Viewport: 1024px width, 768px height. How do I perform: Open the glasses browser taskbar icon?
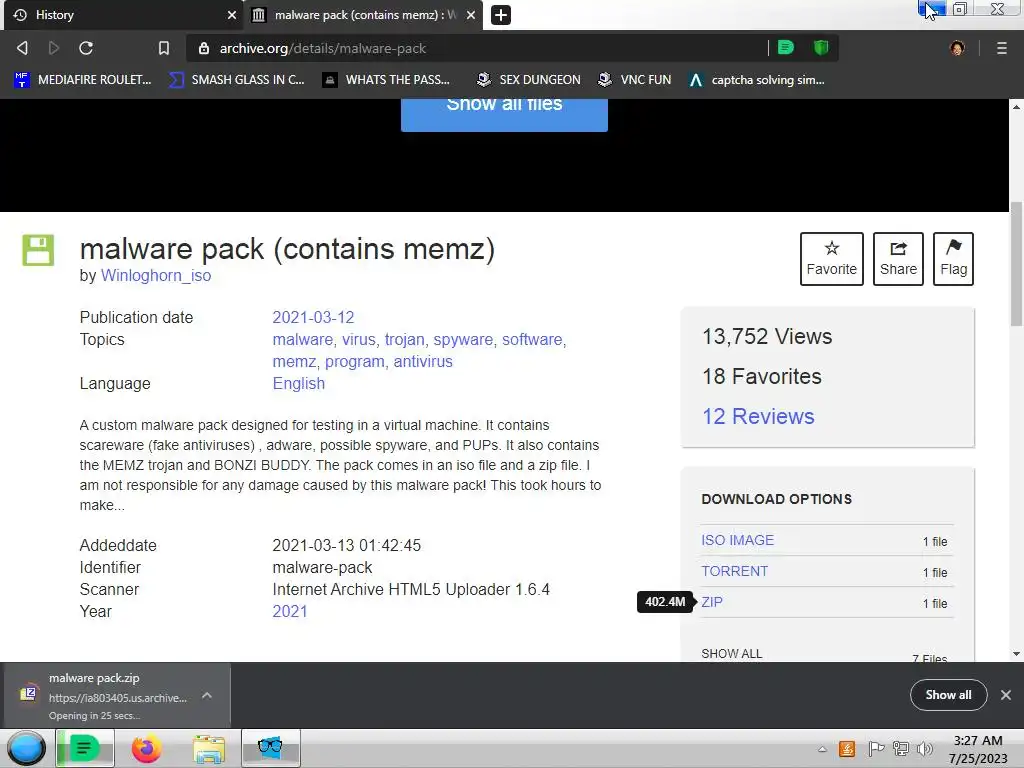pyautogui.click(x=270, y=748)
